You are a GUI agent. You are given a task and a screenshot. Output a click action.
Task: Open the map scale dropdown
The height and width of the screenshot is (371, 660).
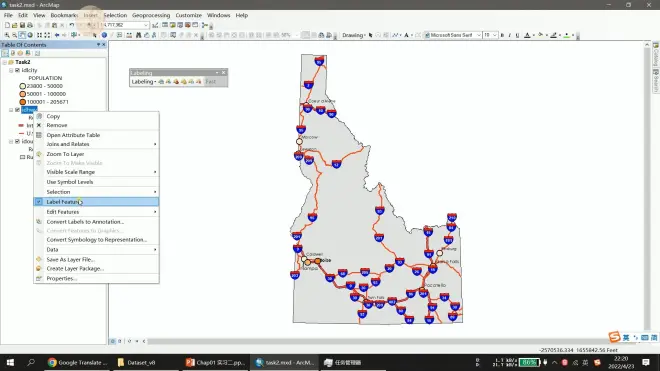[x=146, y=25]
